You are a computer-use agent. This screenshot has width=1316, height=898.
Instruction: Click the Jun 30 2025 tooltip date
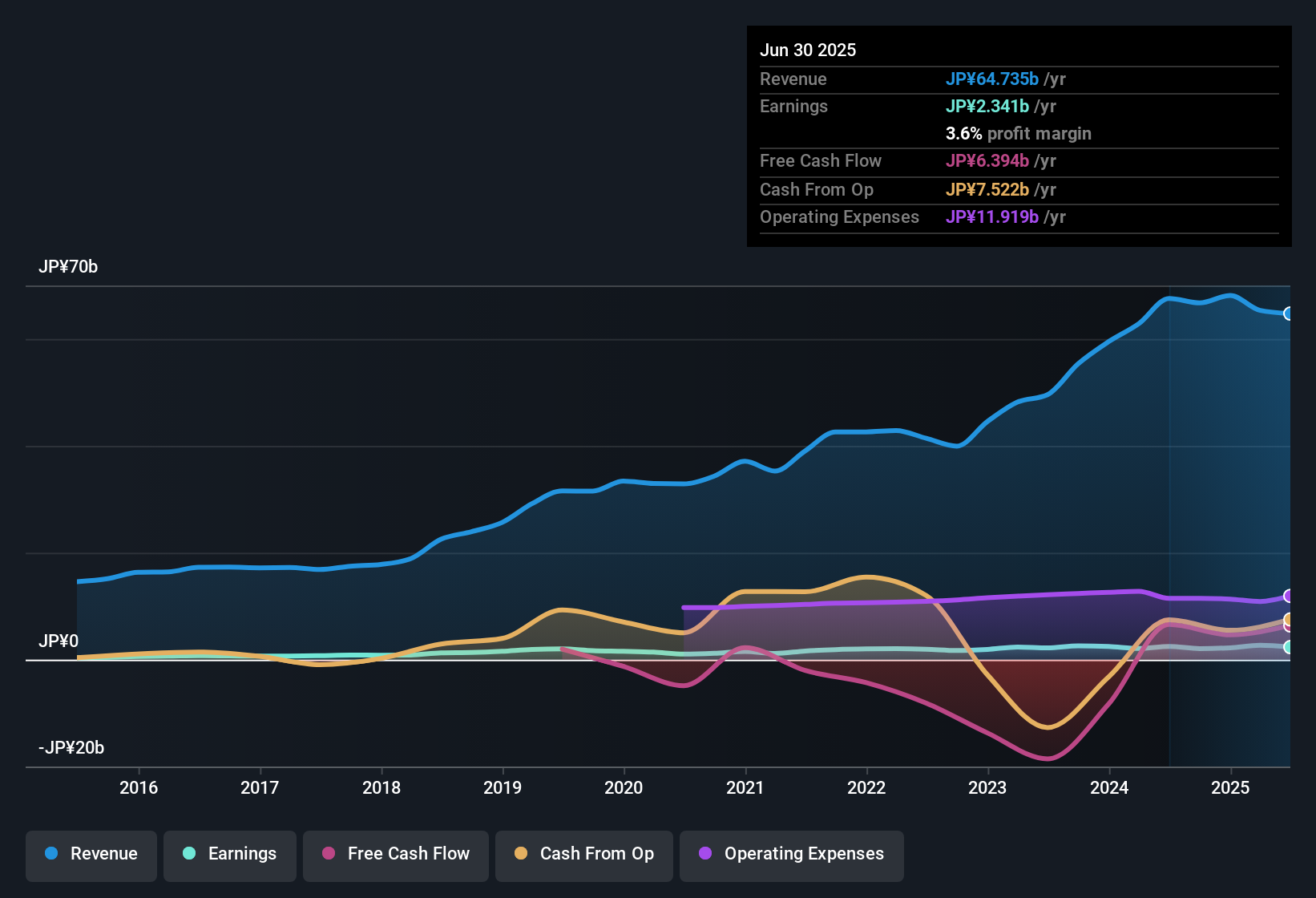click(808, 51)
